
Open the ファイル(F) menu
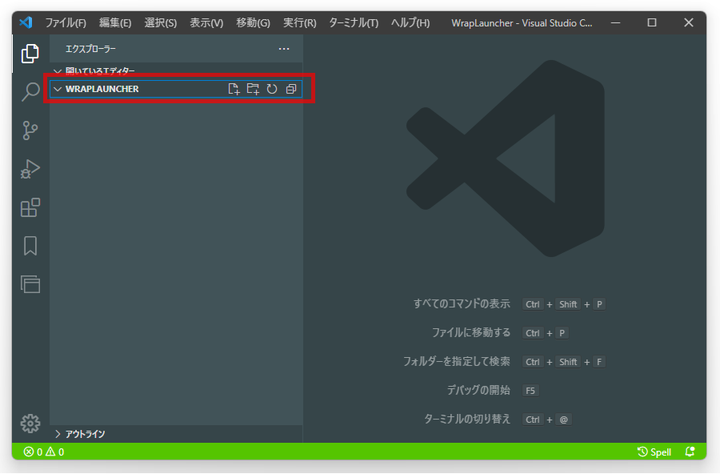[66, 23]
